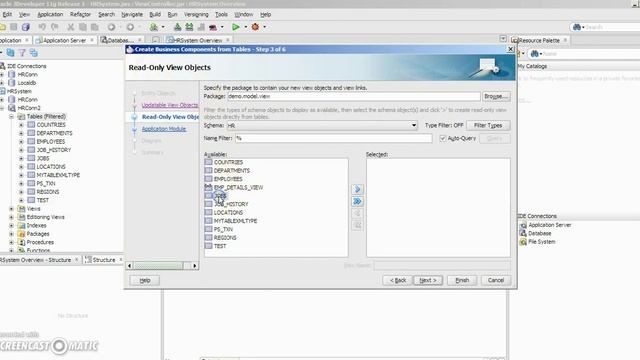640x360 pixels.
Task: Click the Name Filter input field
Action: [333, 138]
